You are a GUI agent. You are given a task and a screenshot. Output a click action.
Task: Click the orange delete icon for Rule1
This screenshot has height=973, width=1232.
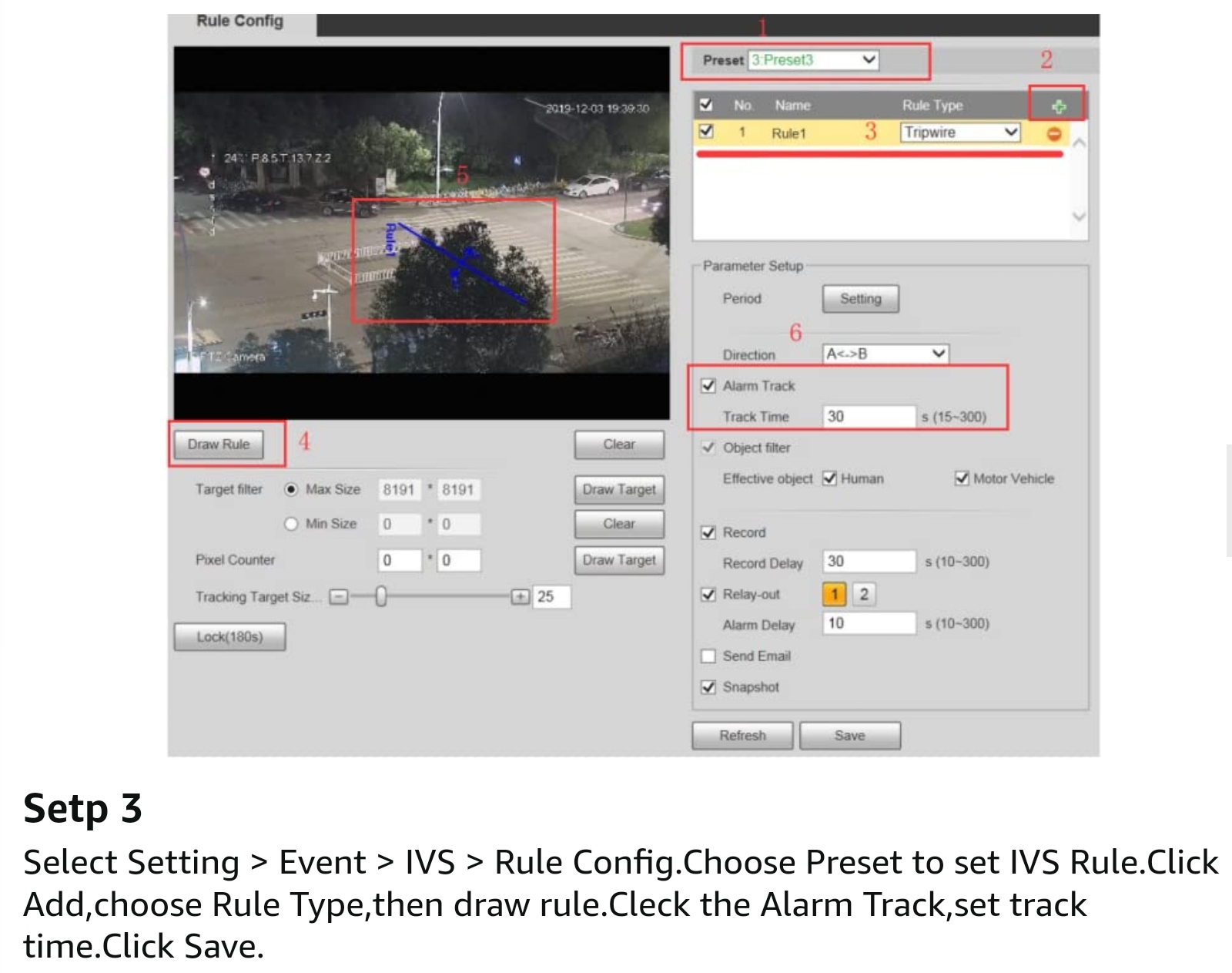click(x=1054, y=133)
